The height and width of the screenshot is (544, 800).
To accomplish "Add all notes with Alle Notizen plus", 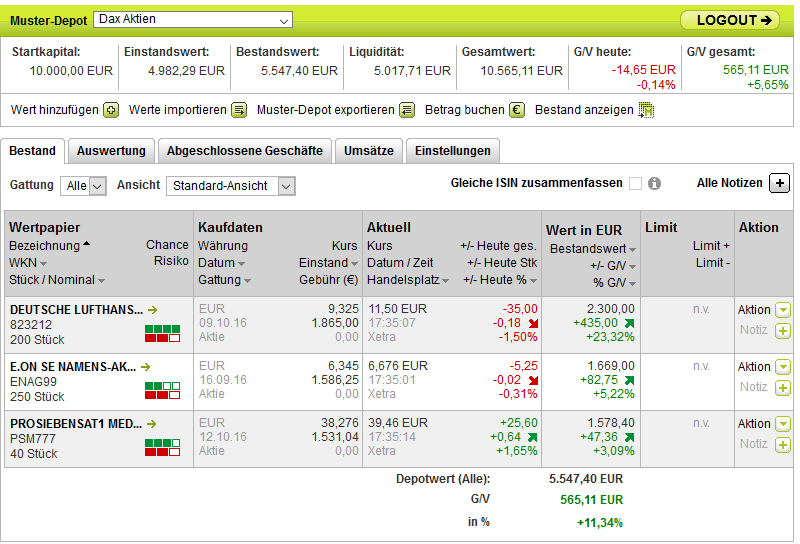I will pyautogui.click(x=780, y=183).
